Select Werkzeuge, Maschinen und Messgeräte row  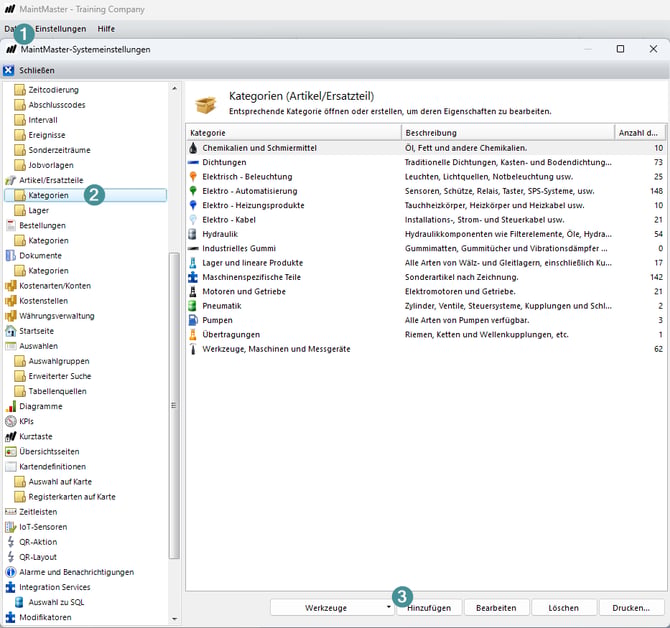pos(426,349)
